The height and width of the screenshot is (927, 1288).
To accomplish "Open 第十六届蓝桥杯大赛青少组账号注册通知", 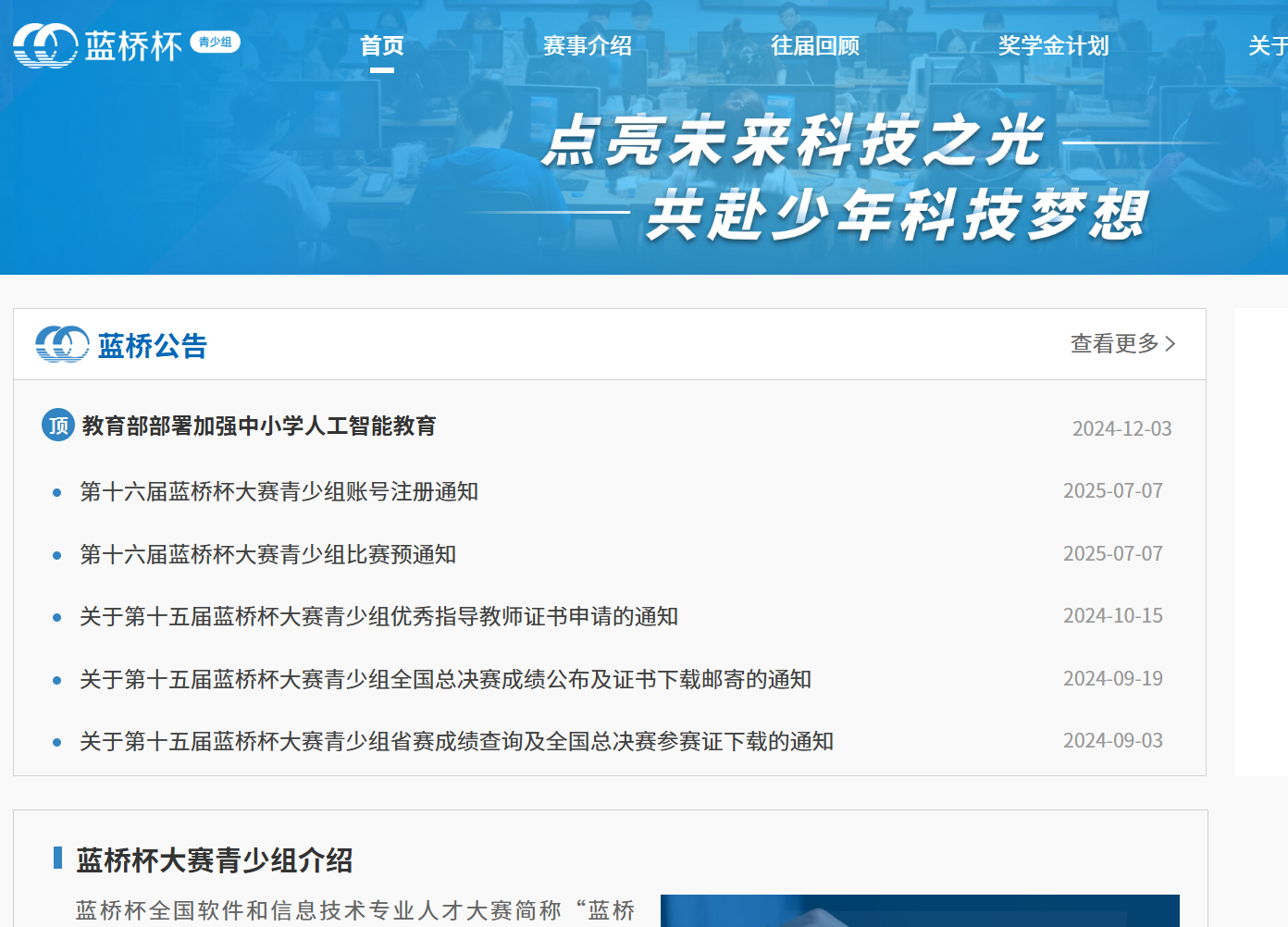I will click(279, 491).
